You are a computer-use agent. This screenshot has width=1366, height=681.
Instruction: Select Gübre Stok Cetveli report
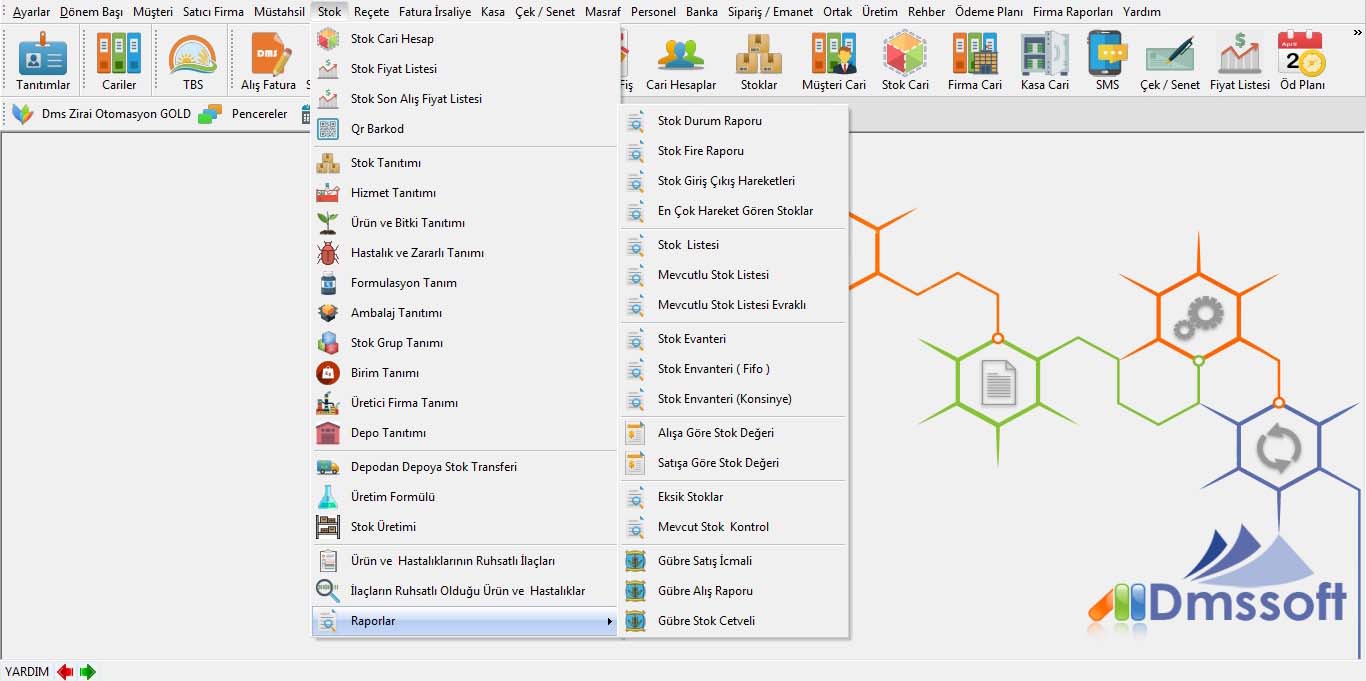706,621
